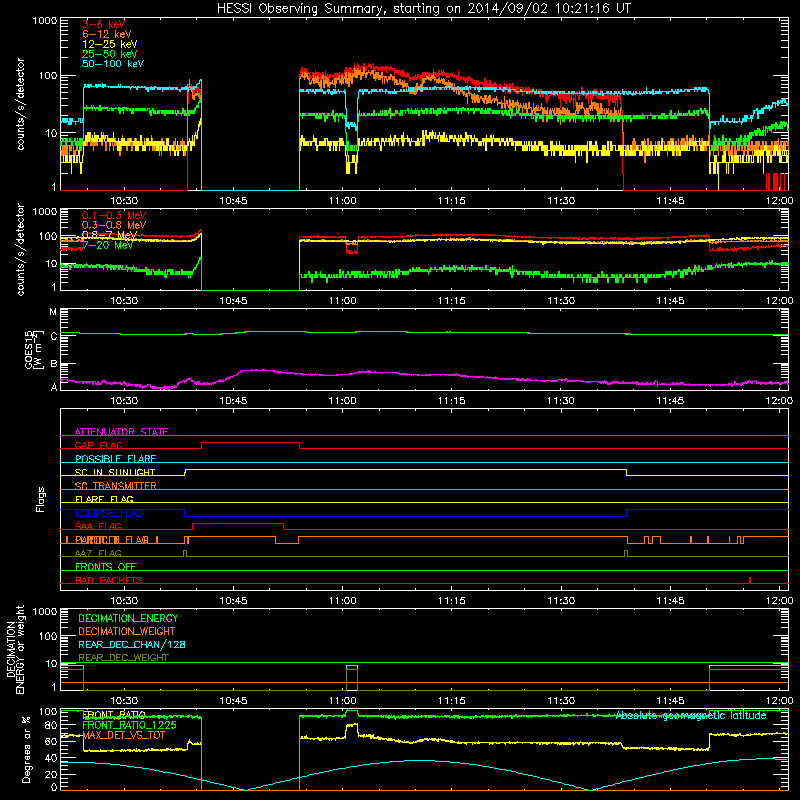Select the POSSIBLE_FLARE flag label

click(x=115, y=458)
